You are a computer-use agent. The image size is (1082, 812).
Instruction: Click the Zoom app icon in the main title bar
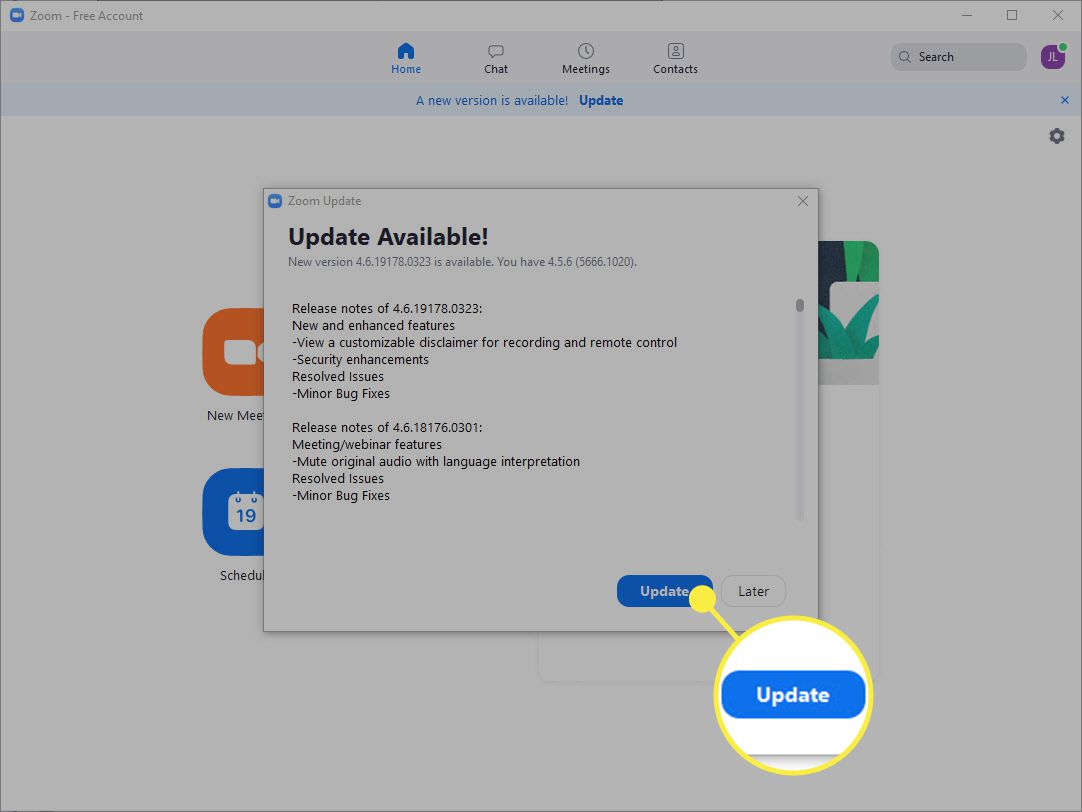[x=16, y=16]
